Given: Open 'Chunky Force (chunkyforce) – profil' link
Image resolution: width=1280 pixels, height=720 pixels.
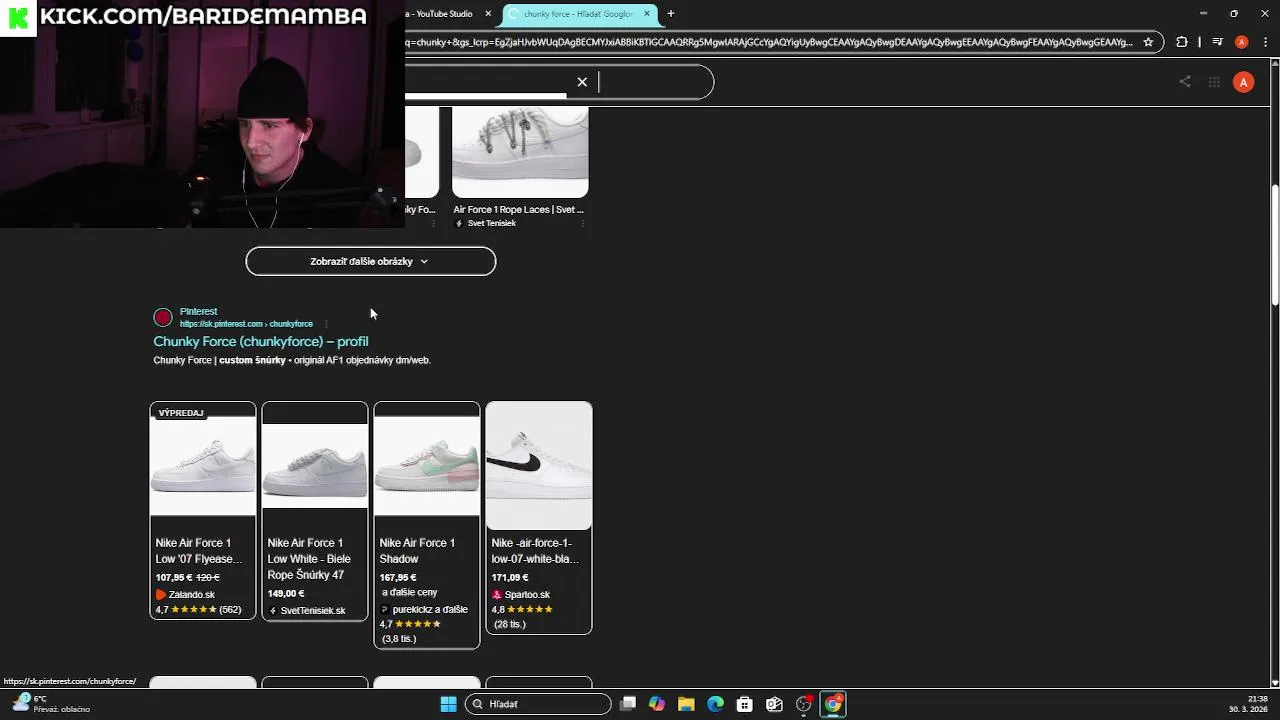Looking at the screenshot, I should pos(261,342).
